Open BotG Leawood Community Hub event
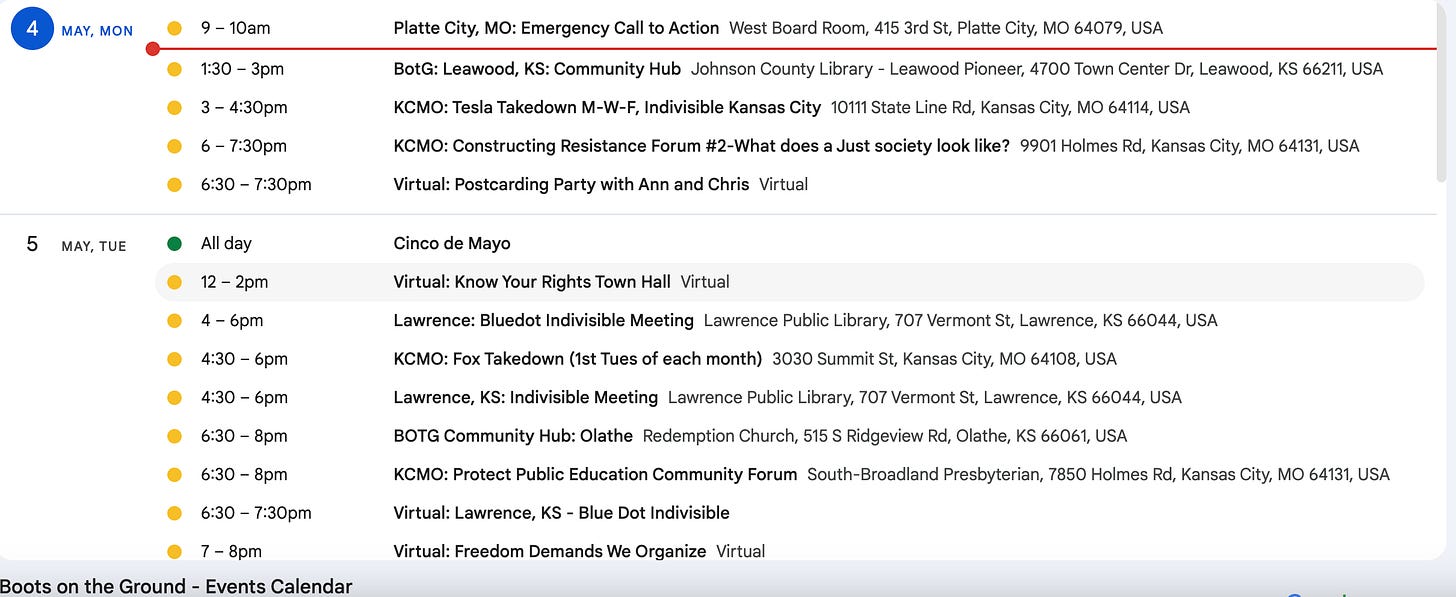 [790, 69]
